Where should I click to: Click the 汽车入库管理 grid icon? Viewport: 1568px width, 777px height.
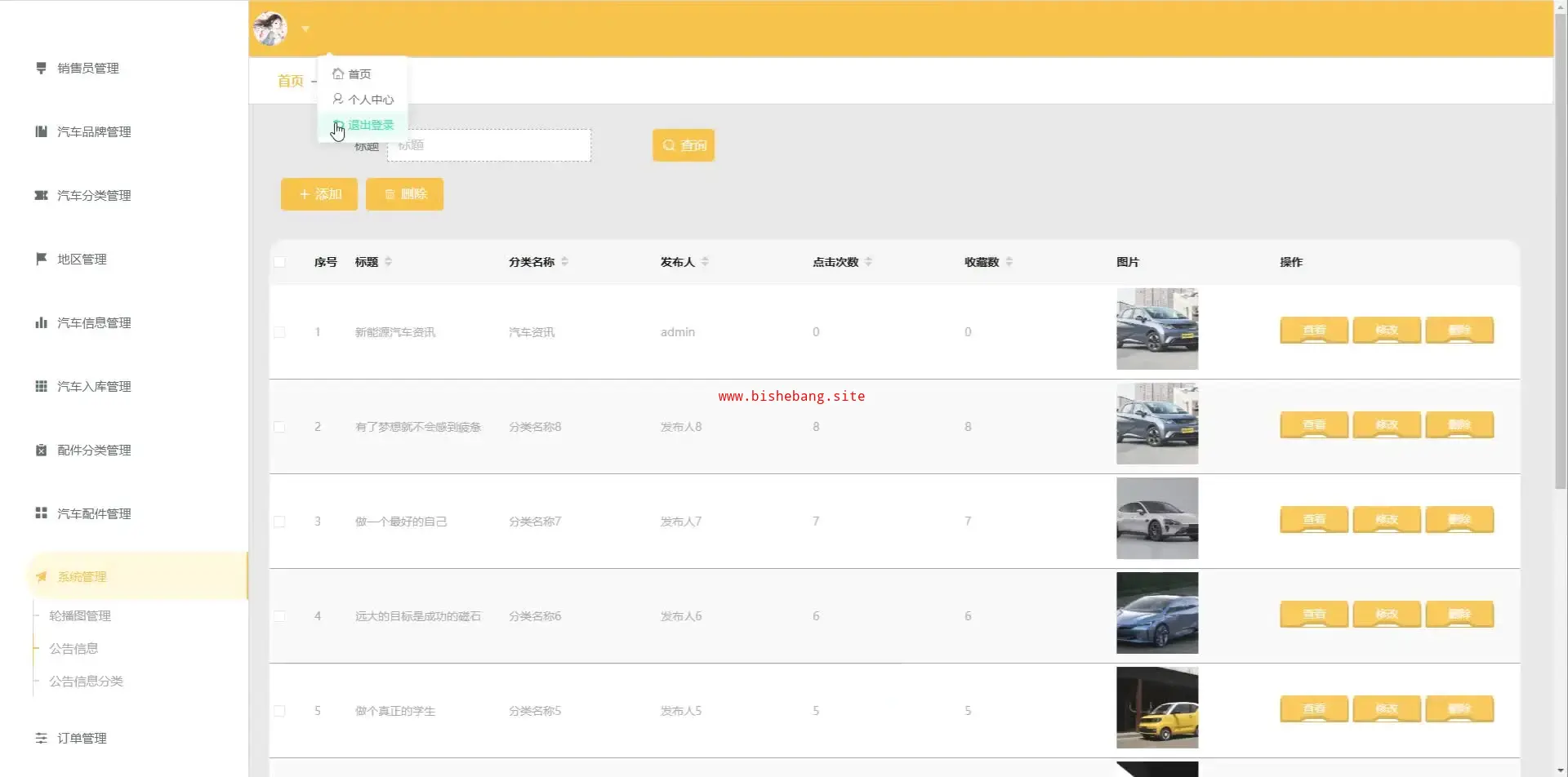pyautogui.click(x=41, y=387)
